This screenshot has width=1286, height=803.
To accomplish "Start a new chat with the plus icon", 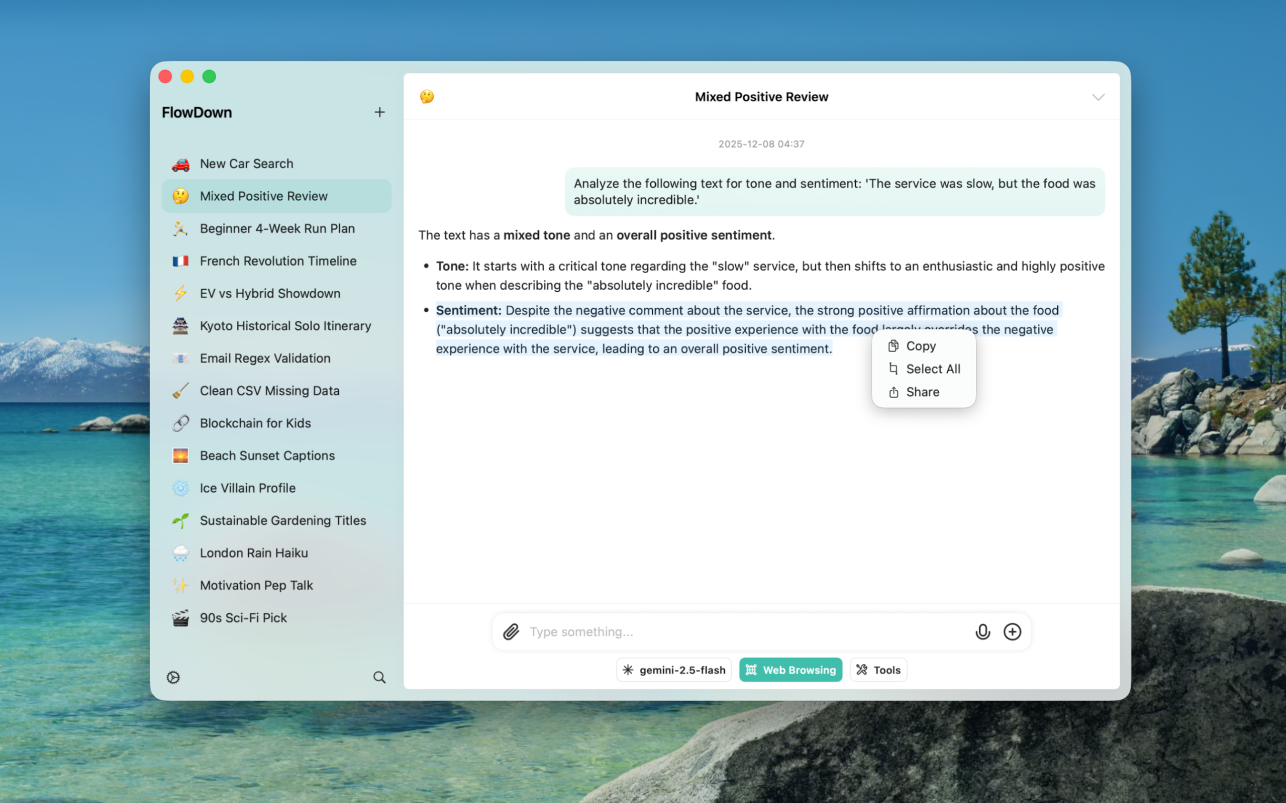I will pos(379,112).
